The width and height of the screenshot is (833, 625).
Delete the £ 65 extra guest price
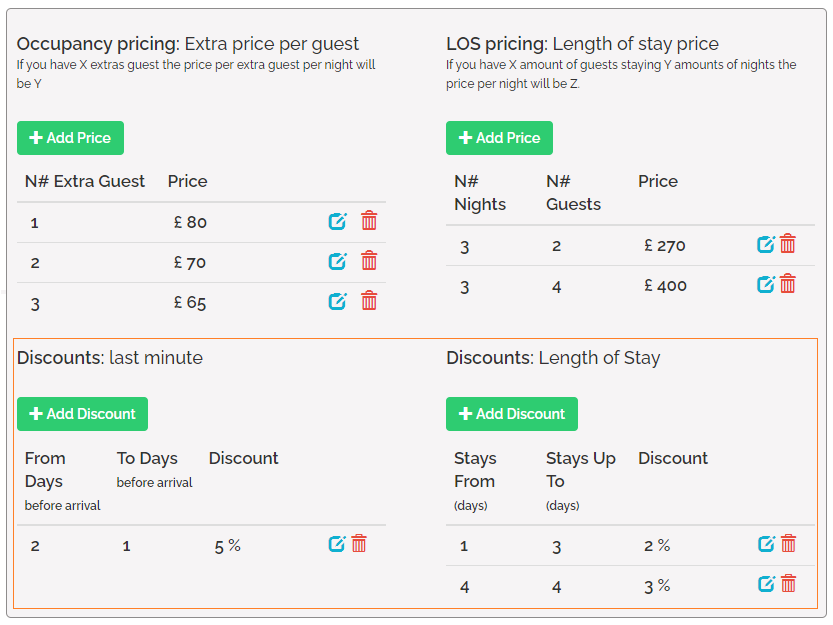pos(369,300)
